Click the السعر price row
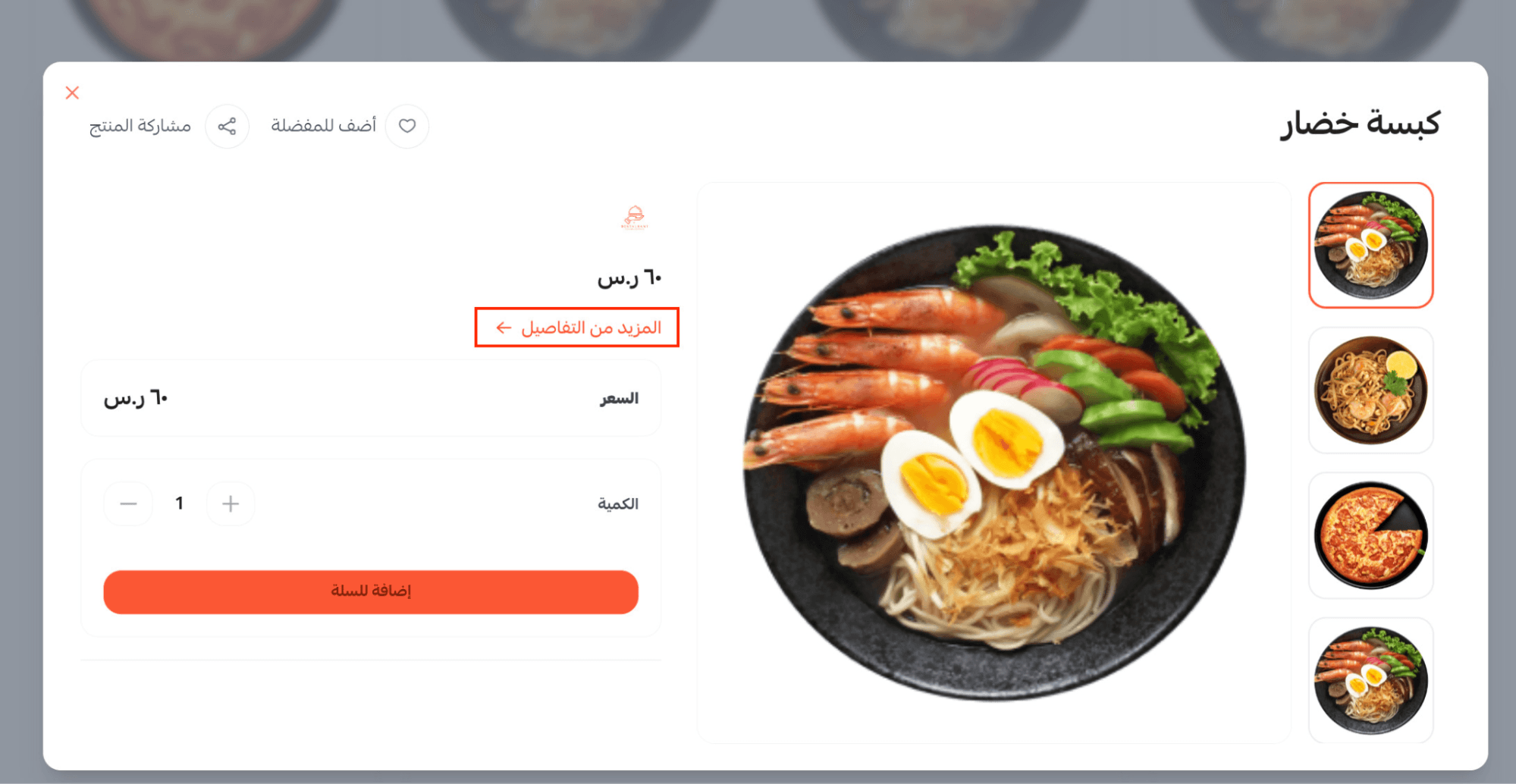The image size is (1516, 784). click(371, 398)
